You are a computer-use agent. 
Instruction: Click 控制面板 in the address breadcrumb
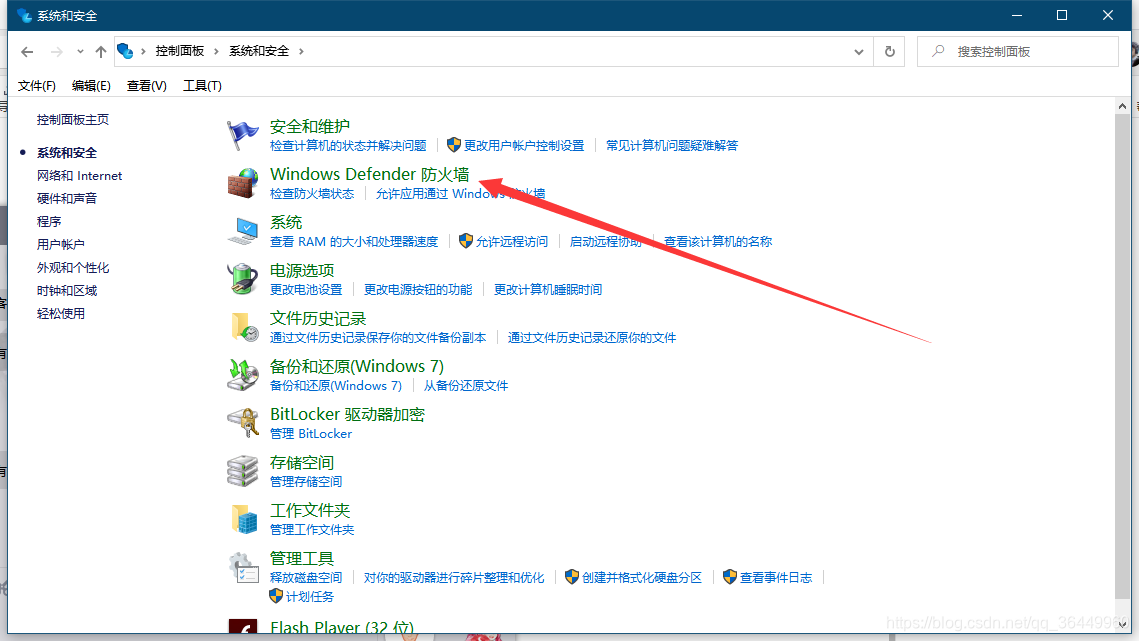tap(179, 51)
